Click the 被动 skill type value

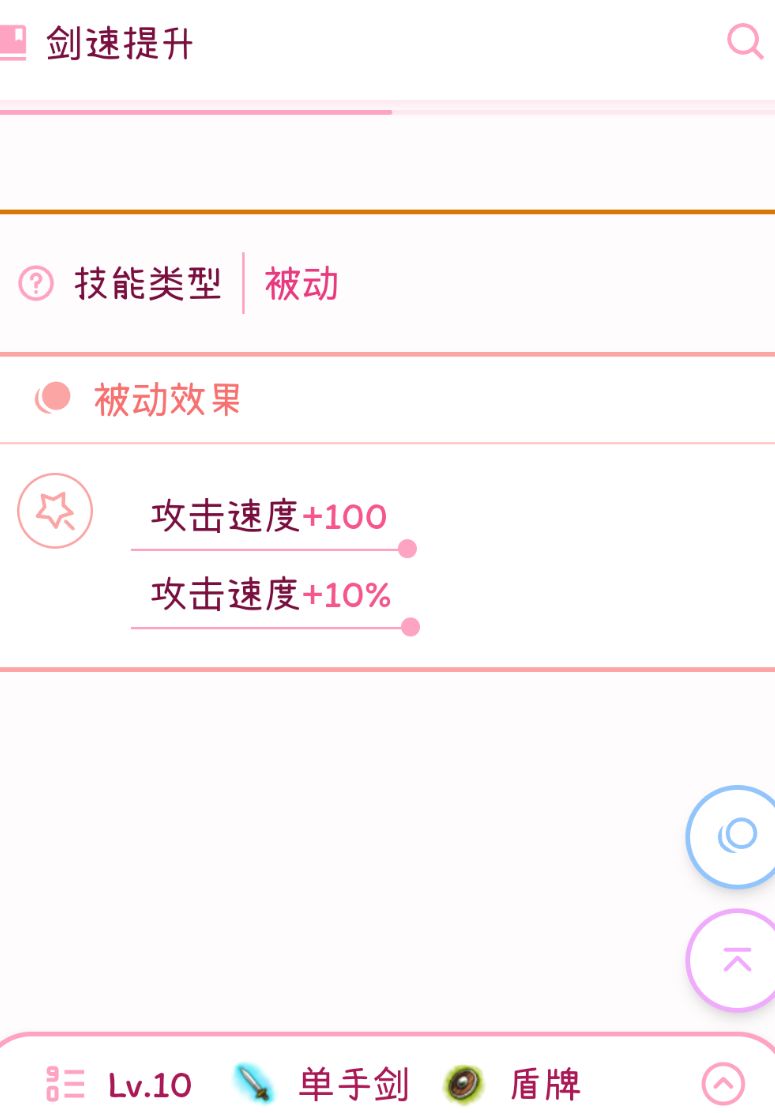301,284
